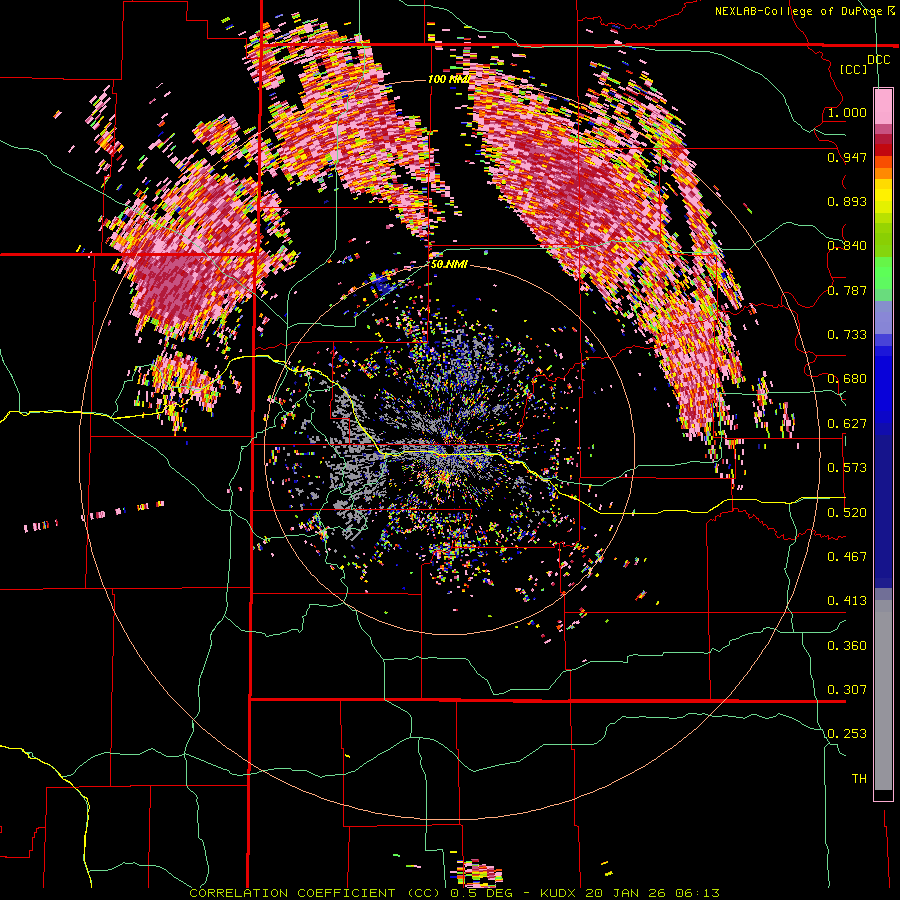Image resolution: width=900 pixels, height=900 pixels.
Task: Click the [CC] product label
Action: [854, 69]
